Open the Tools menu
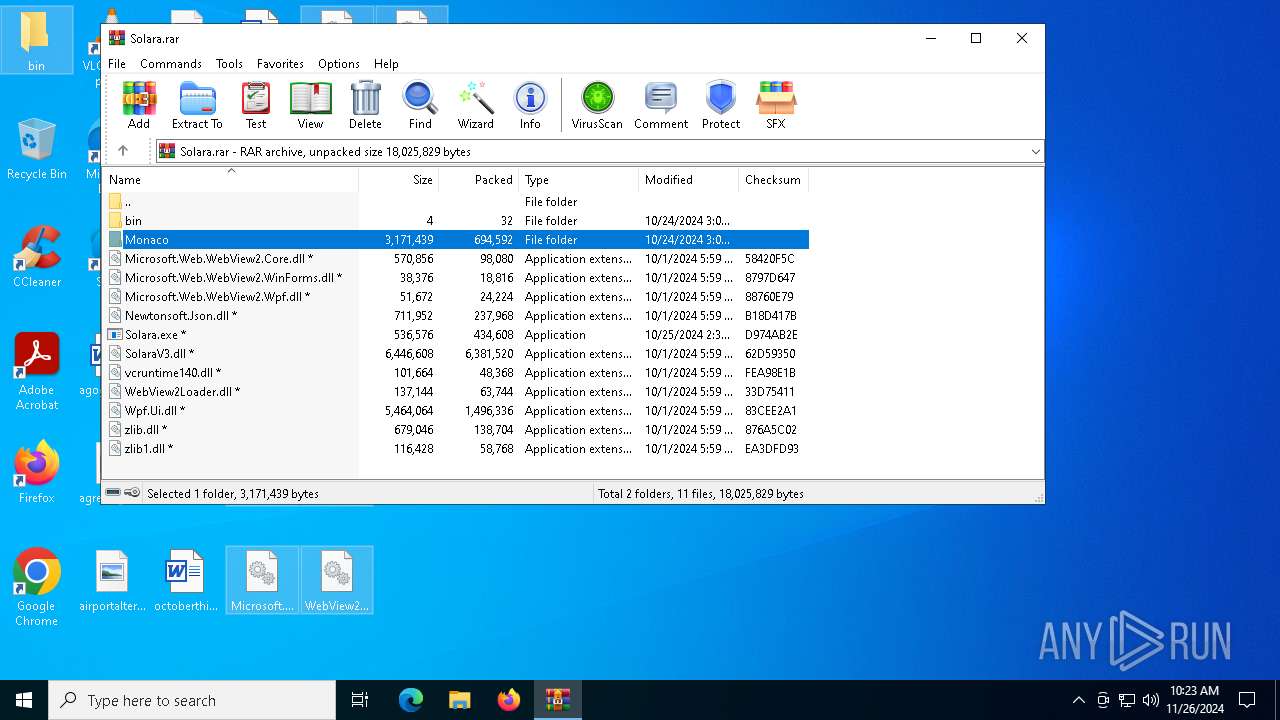1280x720 pixels. (x=229, y=63)
